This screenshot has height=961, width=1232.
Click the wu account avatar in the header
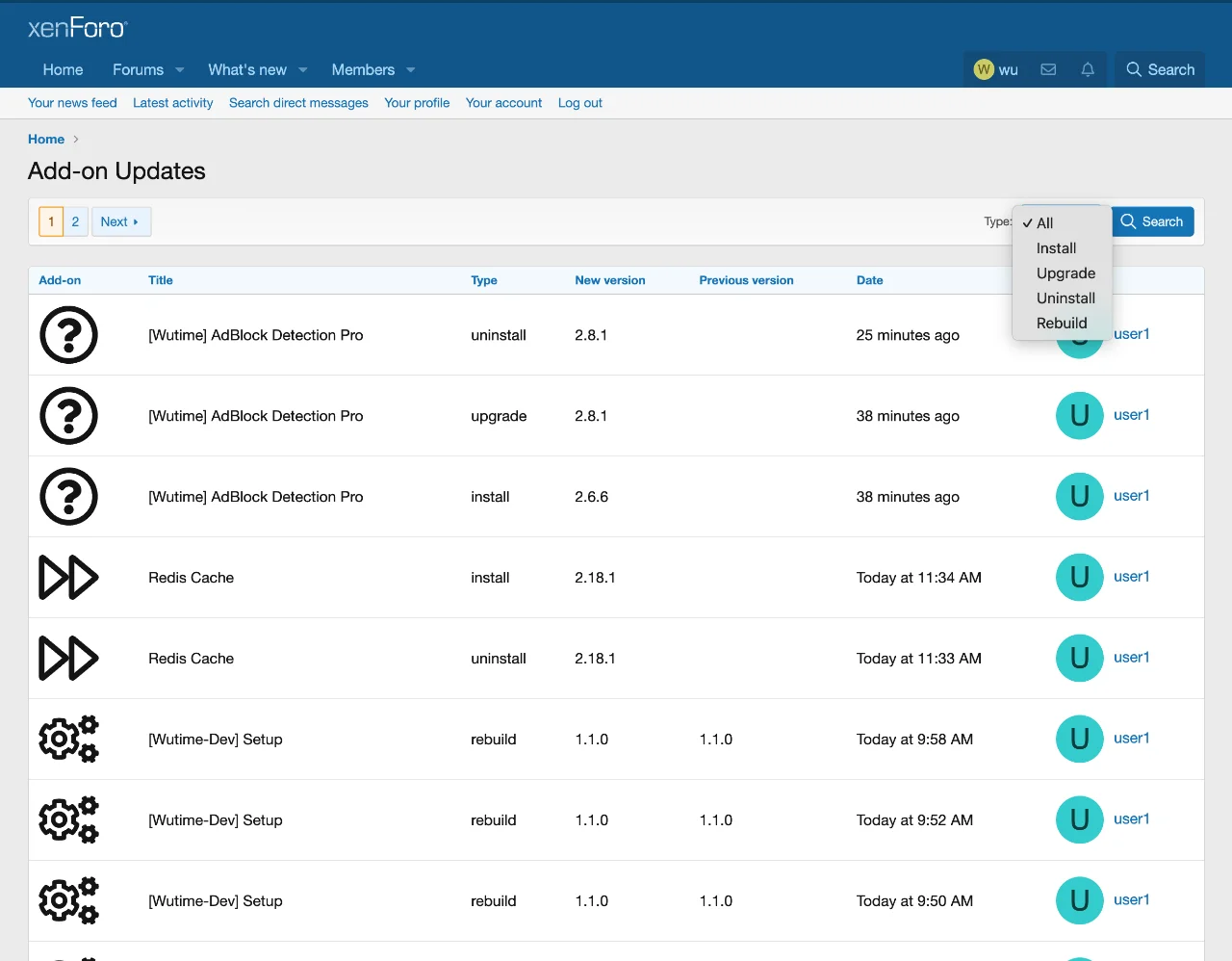984,69
